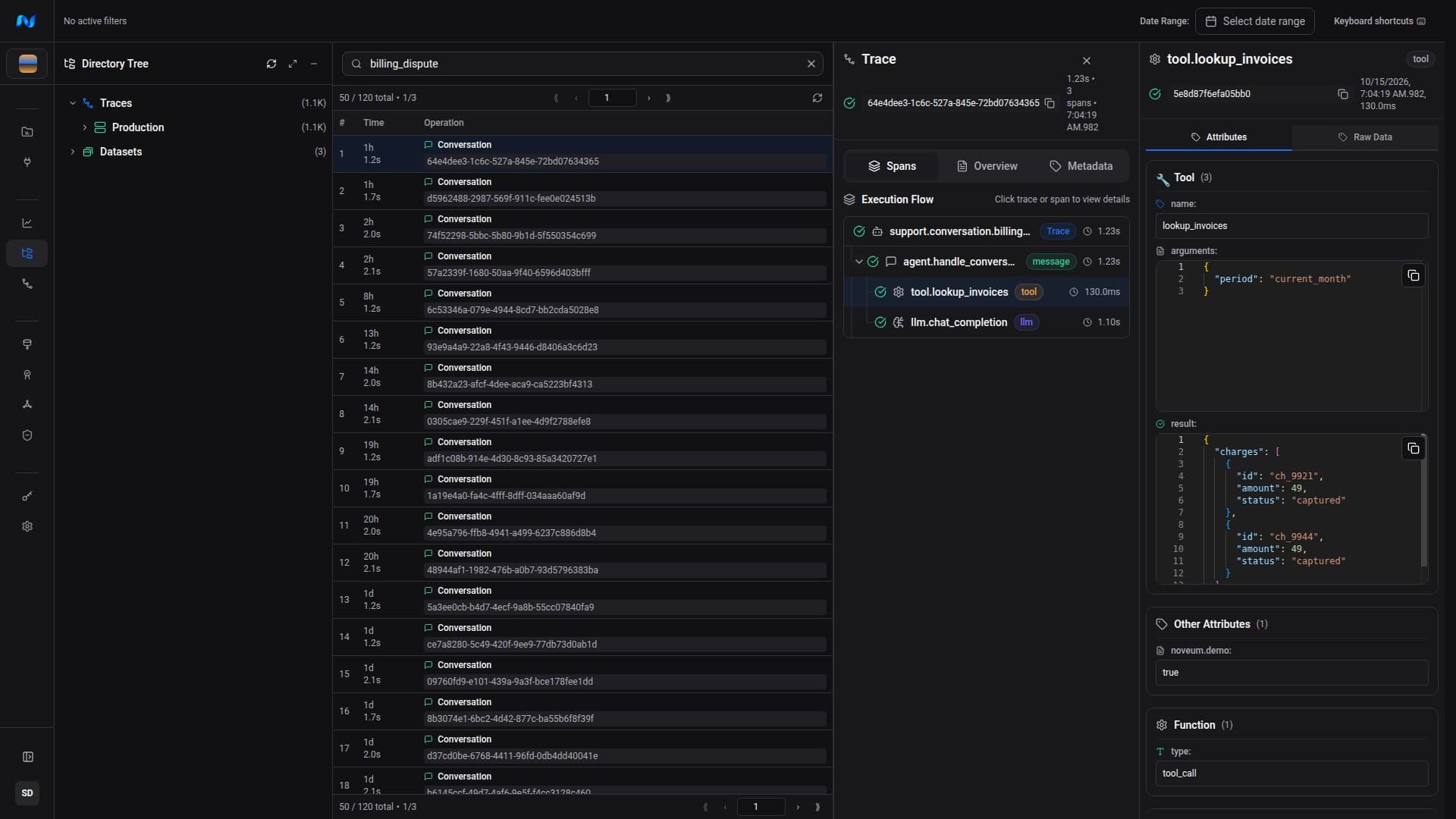Go to last page in top pagination

pos(668,98)
